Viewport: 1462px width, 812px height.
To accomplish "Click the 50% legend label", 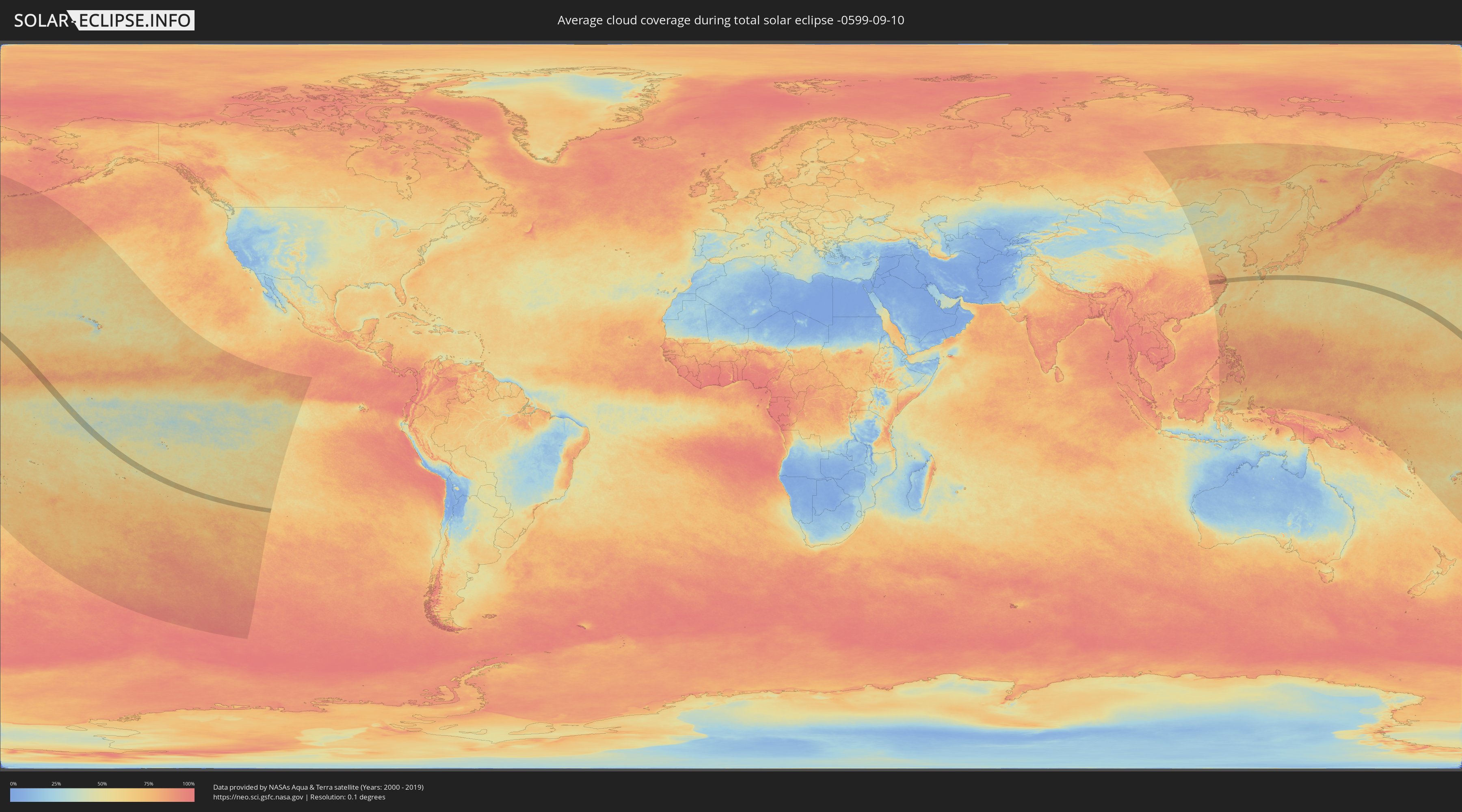I will 102,784.
